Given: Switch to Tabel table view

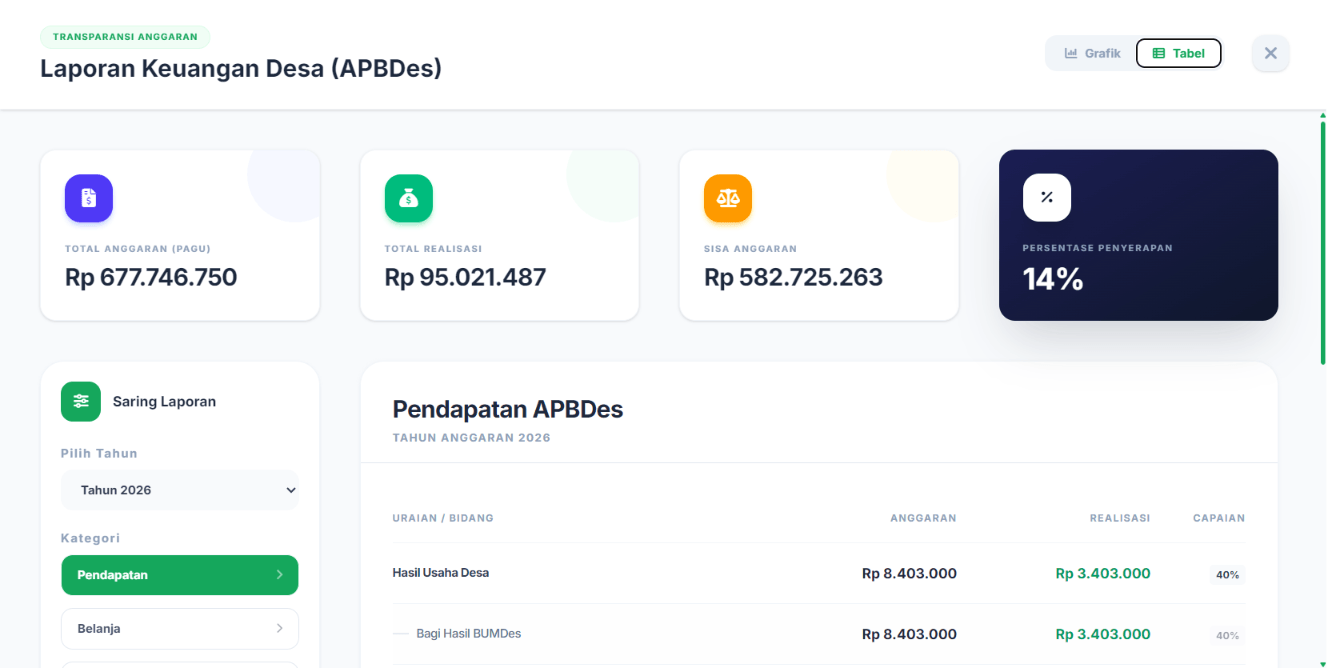Looking at the screenshot, I should 1179,53.
